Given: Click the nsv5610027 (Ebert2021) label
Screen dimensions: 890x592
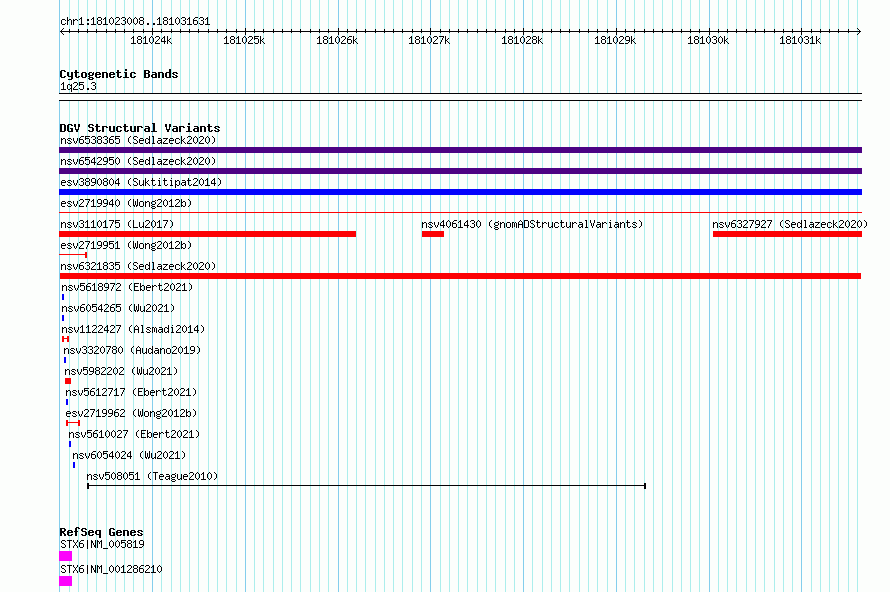Looking at the screenshot, I should coord(134,434).
